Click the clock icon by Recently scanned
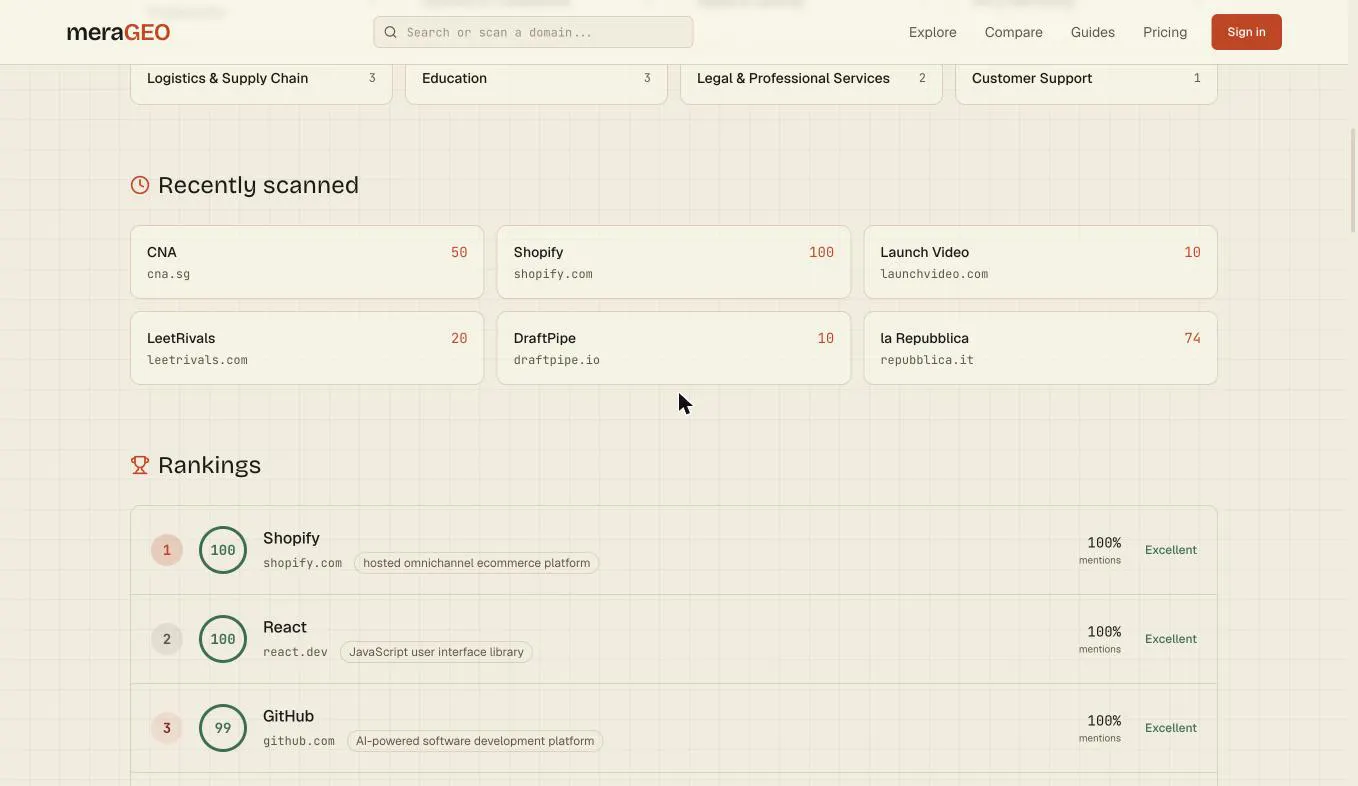Image resolution: width=1358 pixels, height=786 pixels. coord(140,185)
